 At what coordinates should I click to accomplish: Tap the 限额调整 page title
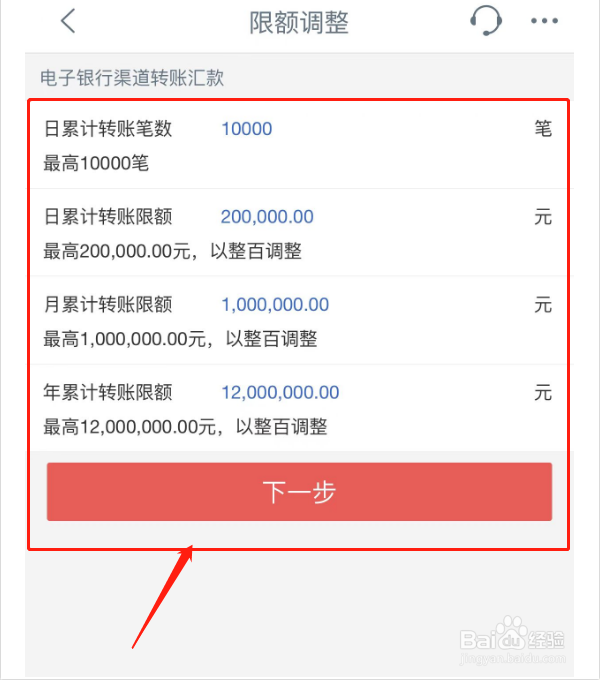pyautogui.click(x=299, y=22)
